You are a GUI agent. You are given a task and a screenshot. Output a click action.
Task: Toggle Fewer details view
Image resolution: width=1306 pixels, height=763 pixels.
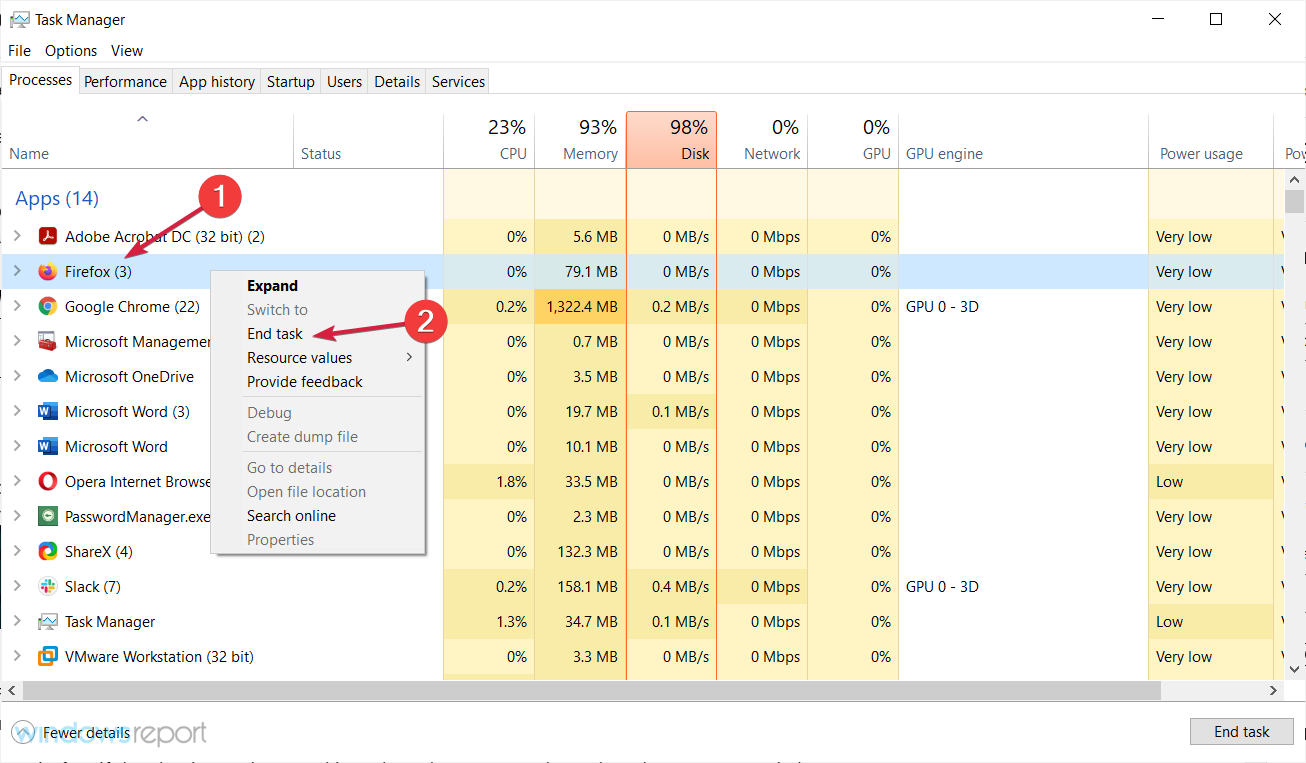click(74, 733)
